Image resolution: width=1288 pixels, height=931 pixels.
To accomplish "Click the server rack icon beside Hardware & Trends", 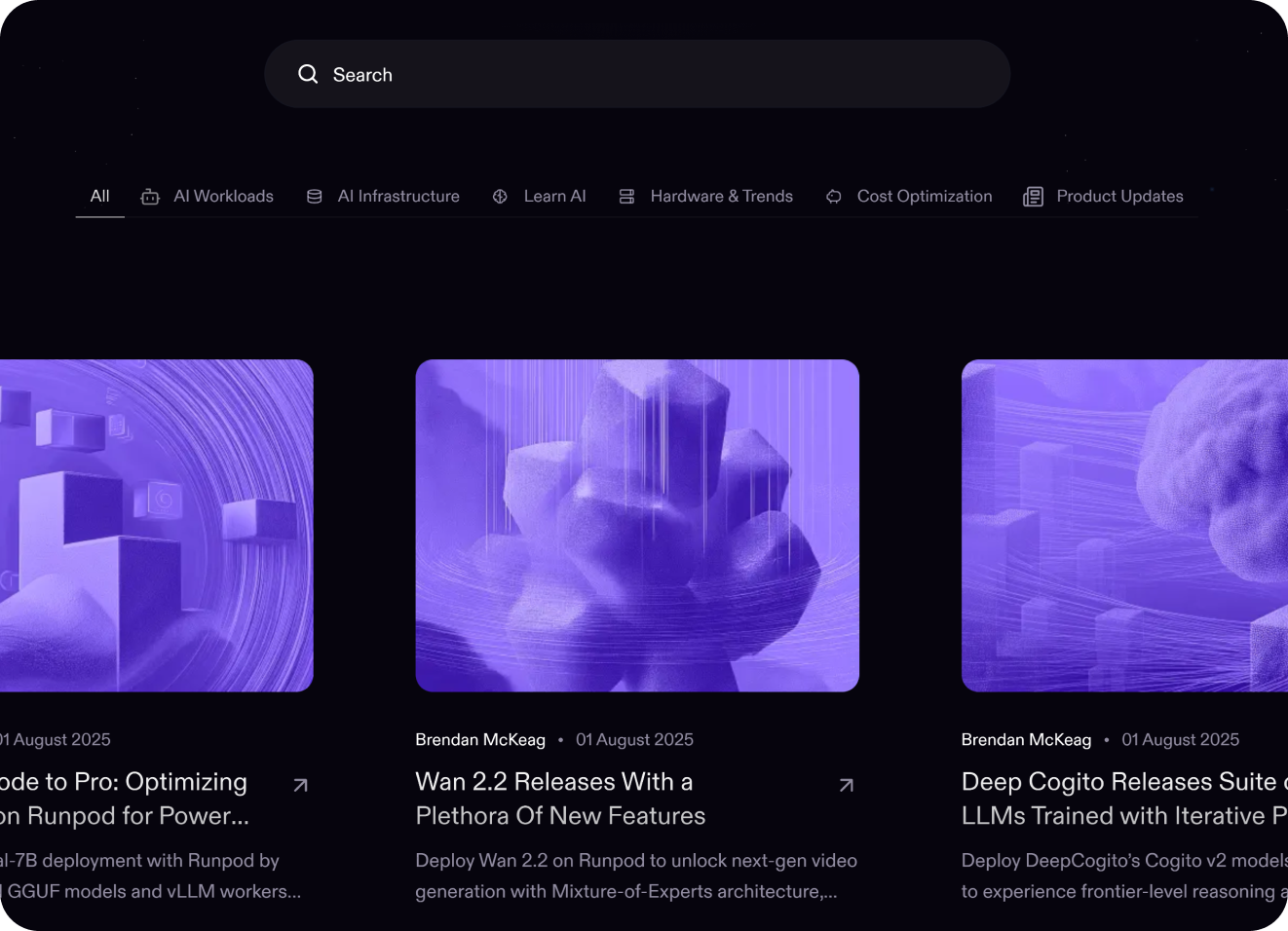I will 625,196.
